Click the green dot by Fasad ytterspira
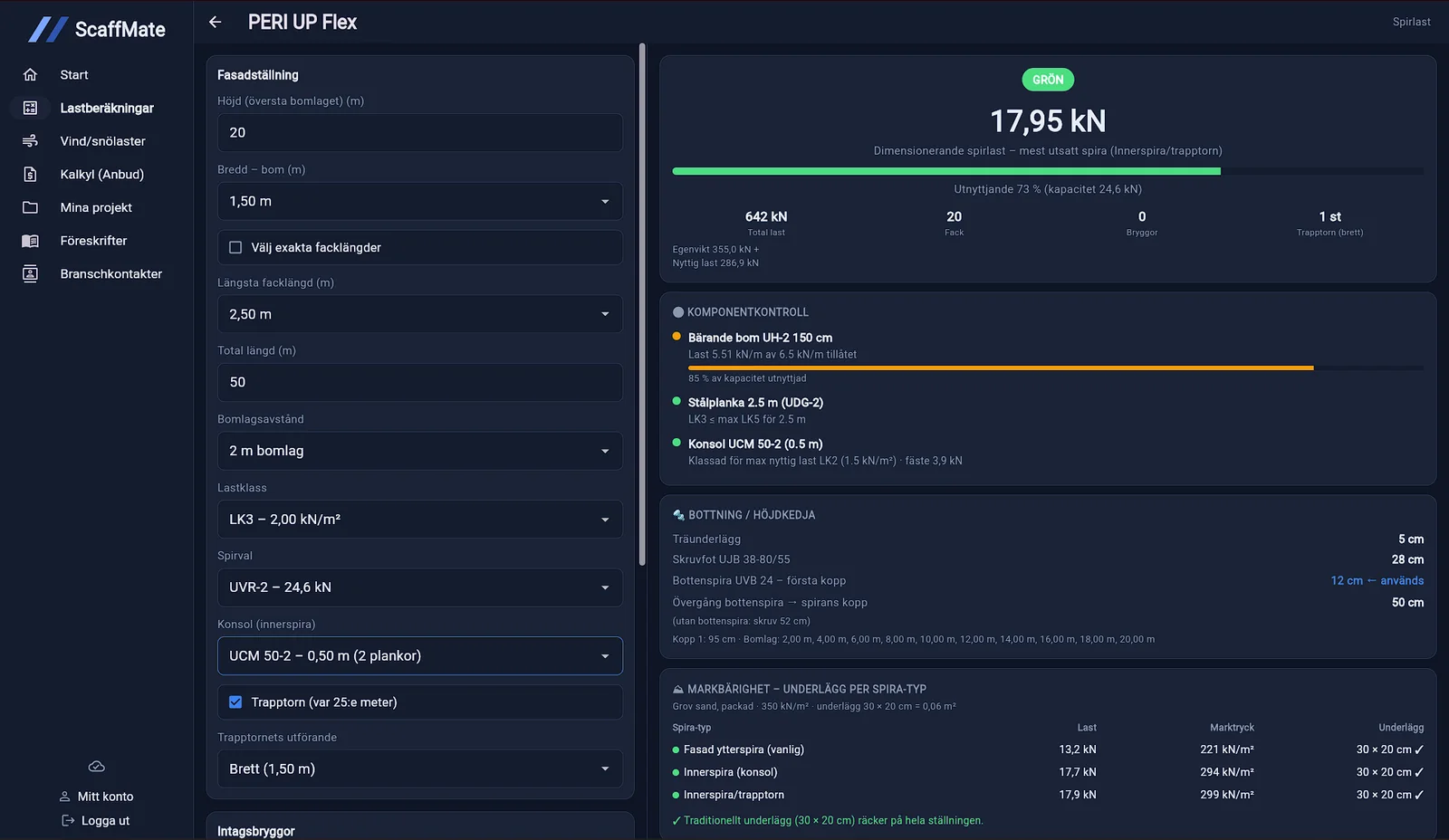1449x840 pixels. click(677, 749)
